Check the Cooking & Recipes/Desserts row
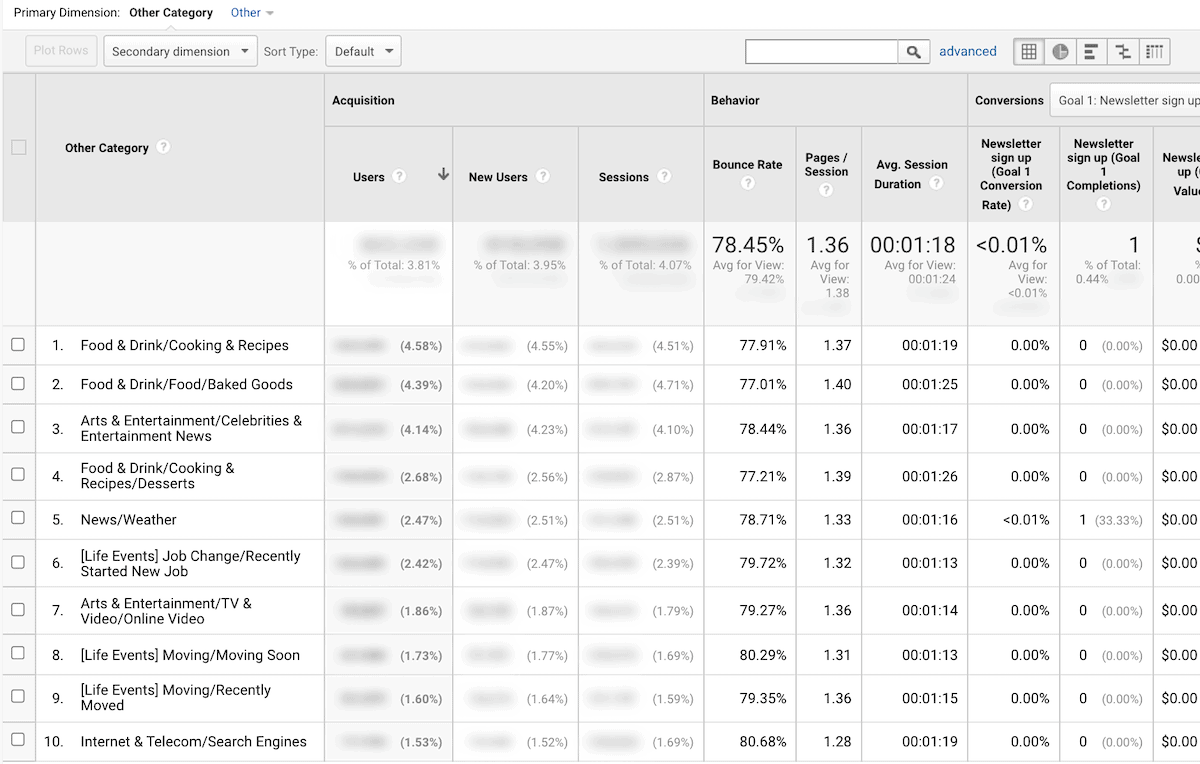 pos(18,475)
